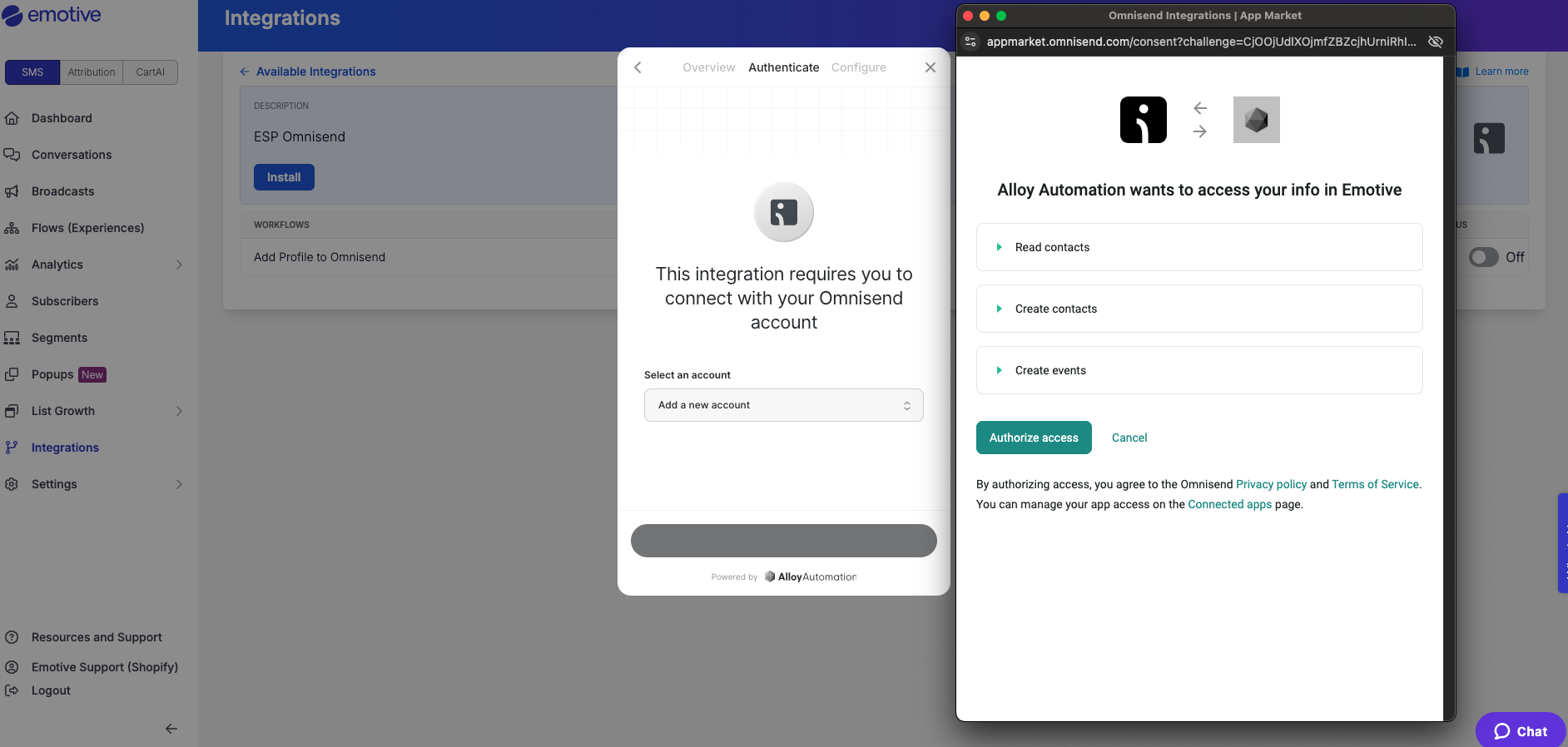Switch to CartAI tab
The width and height of the screenshot is (1568, 747).
click(x=151, y=72)
